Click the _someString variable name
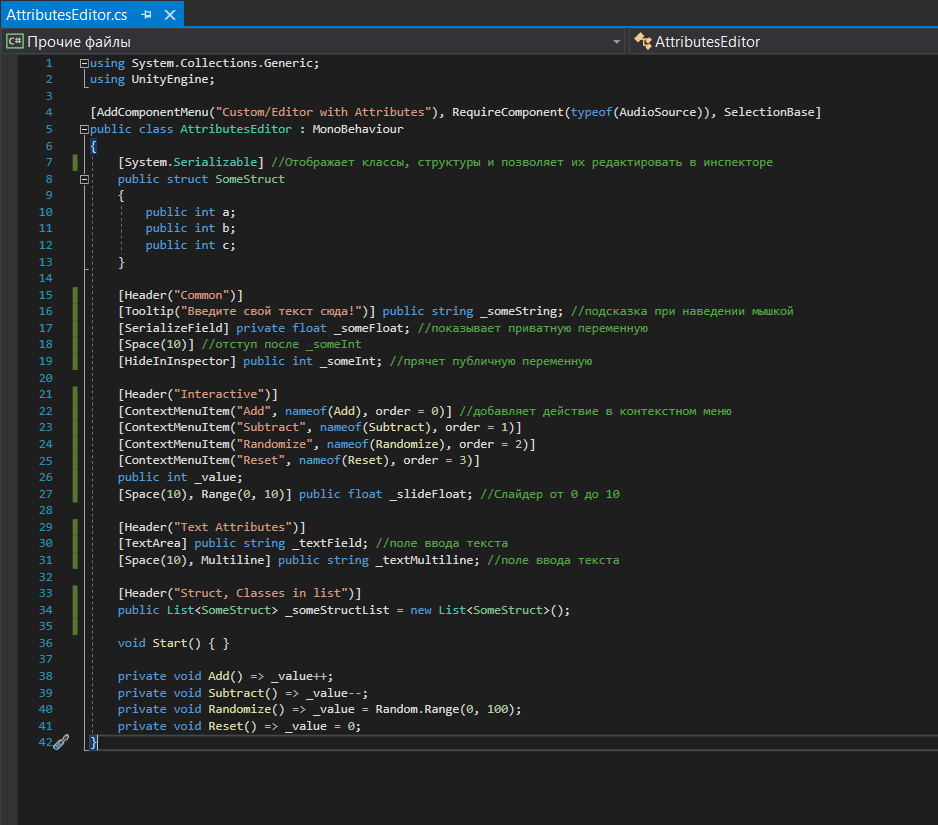Screen dimensions: 938x825 (x=521, y=311)
